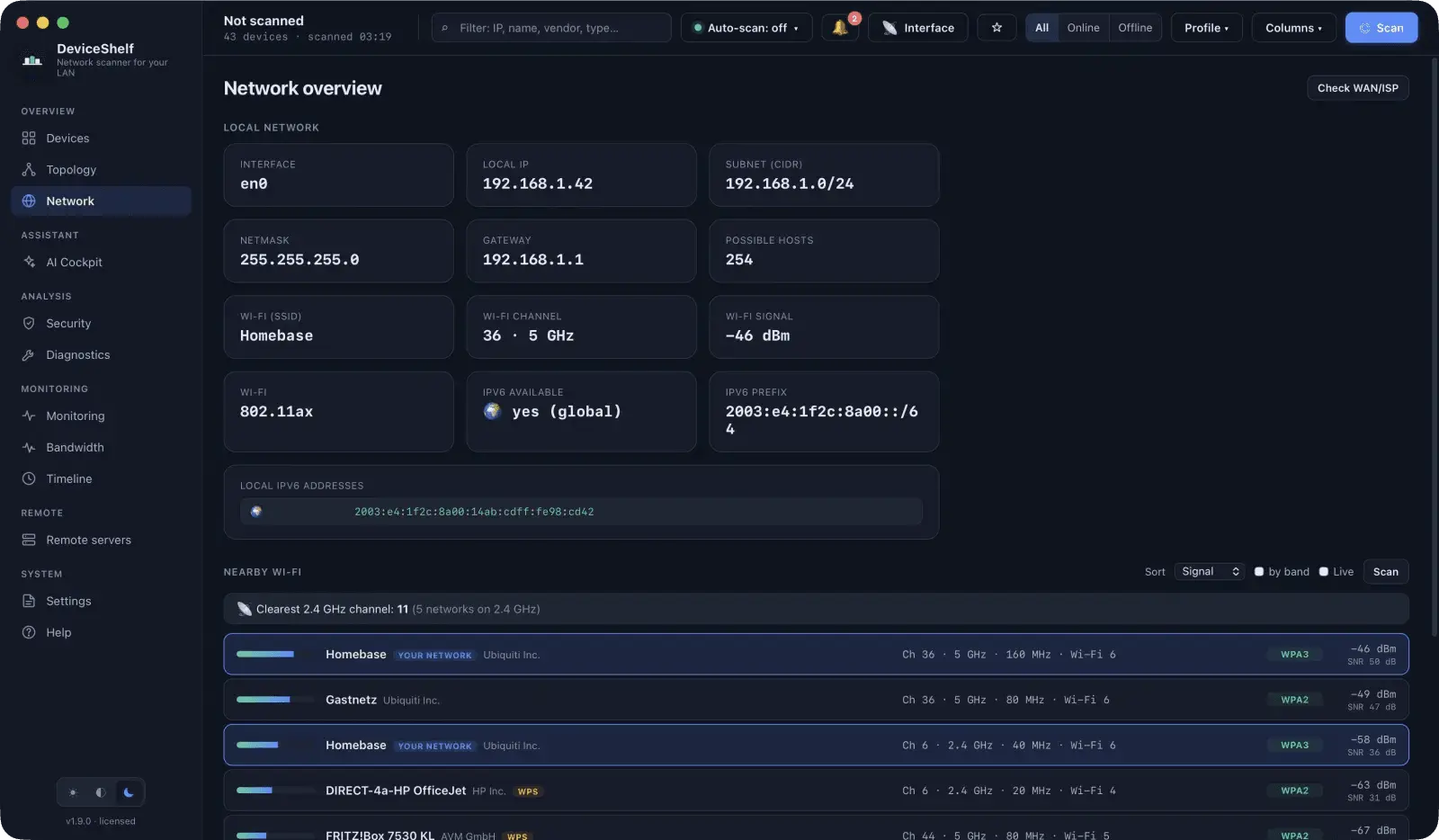1439x840 pixels.
Task: Click the Help question mark icon
Action: point(29,633)
